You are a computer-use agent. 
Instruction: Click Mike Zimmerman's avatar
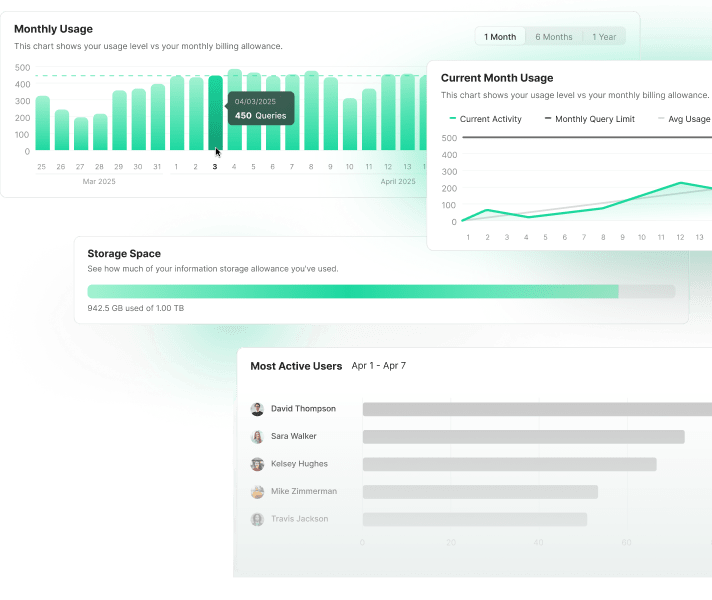coord(257,491)
